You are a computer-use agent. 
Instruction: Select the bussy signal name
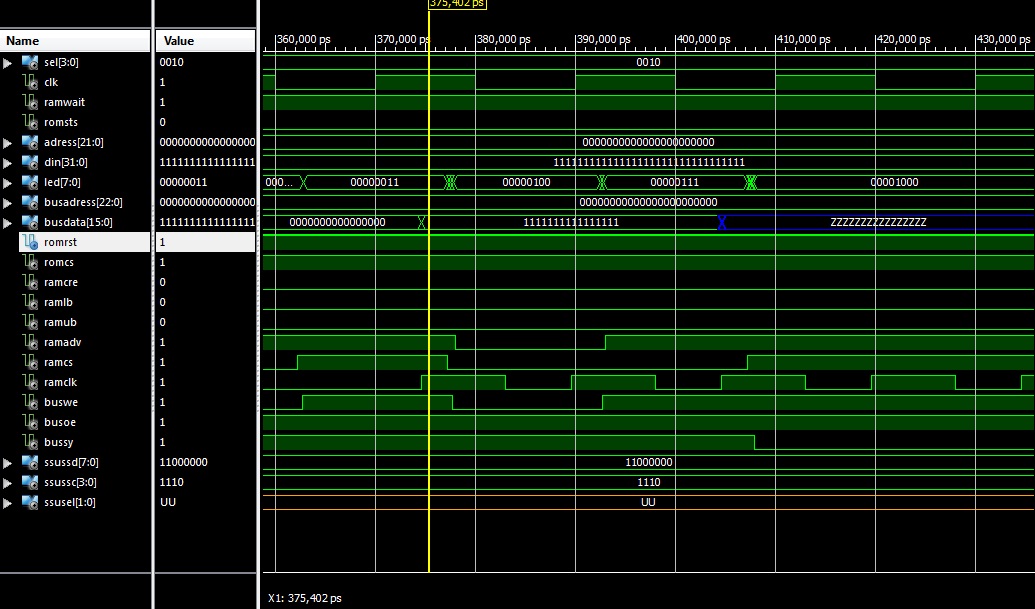pyautogui.click(x=59, y=442)
